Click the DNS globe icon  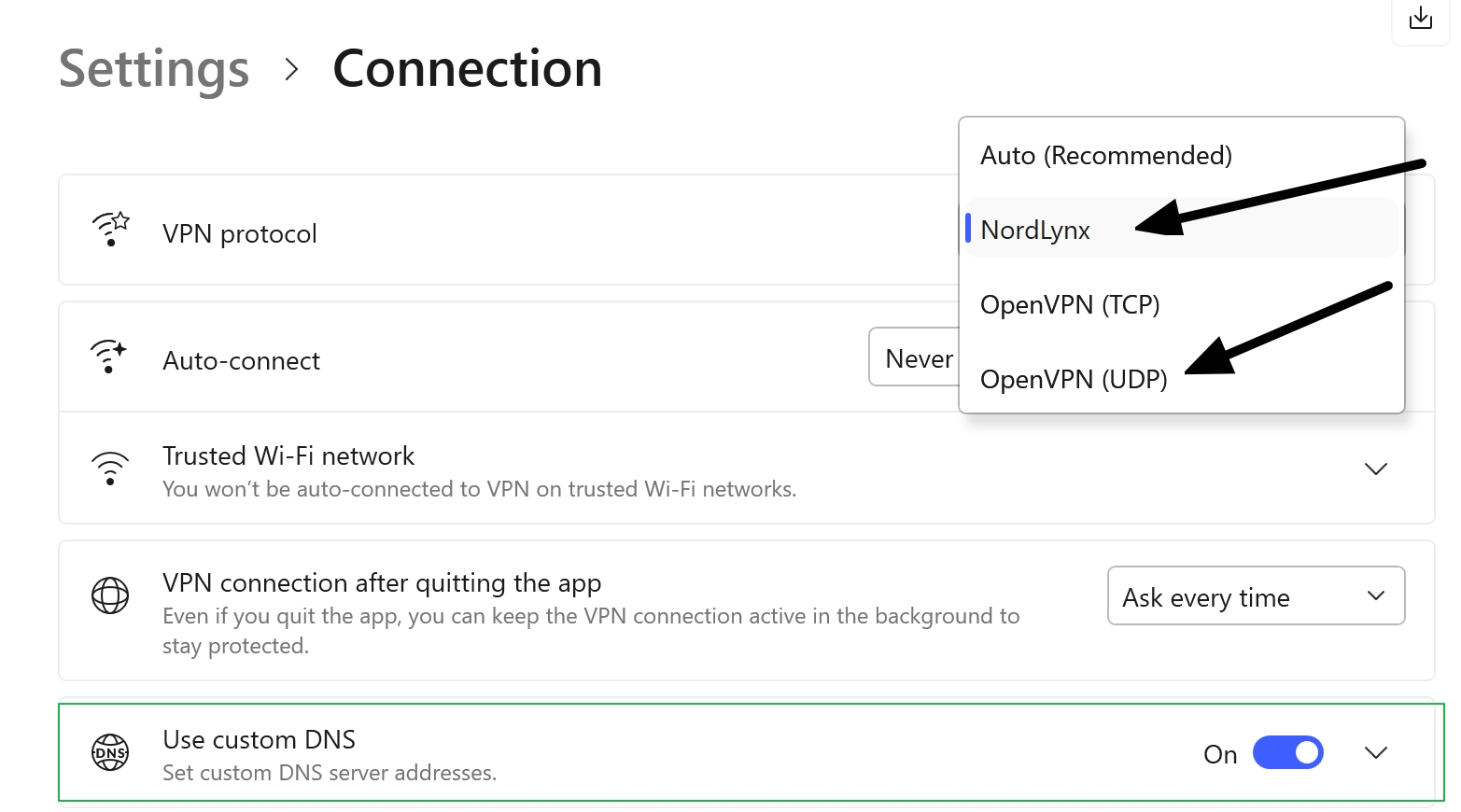point(110,752)
